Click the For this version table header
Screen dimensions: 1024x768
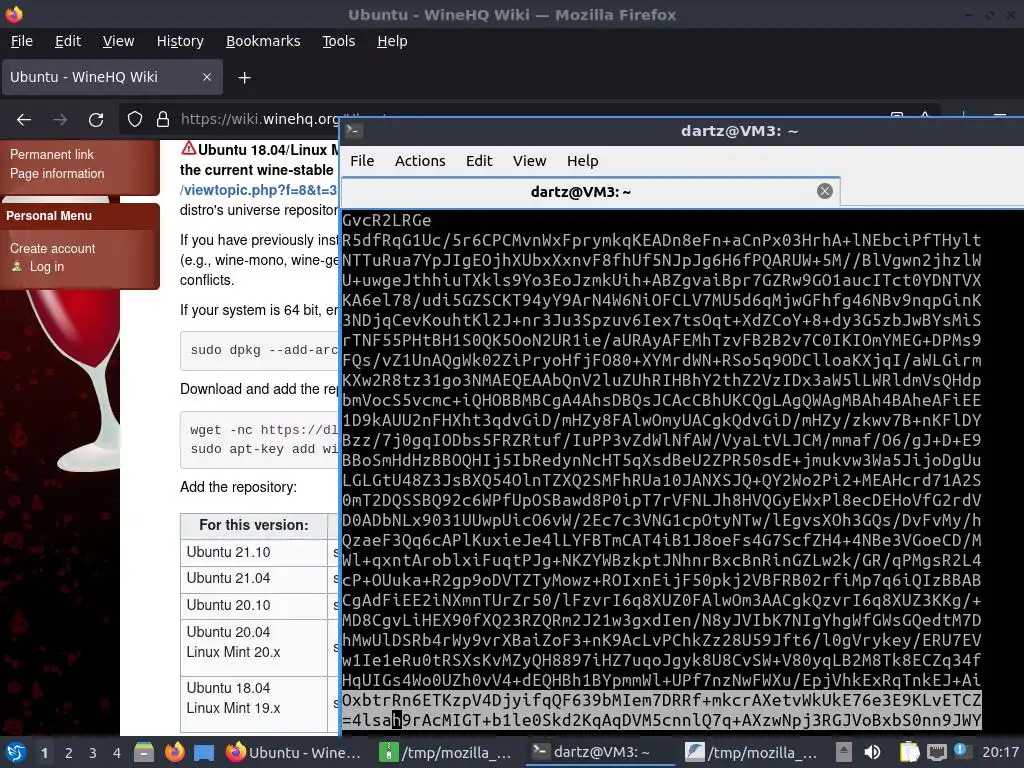253,526
